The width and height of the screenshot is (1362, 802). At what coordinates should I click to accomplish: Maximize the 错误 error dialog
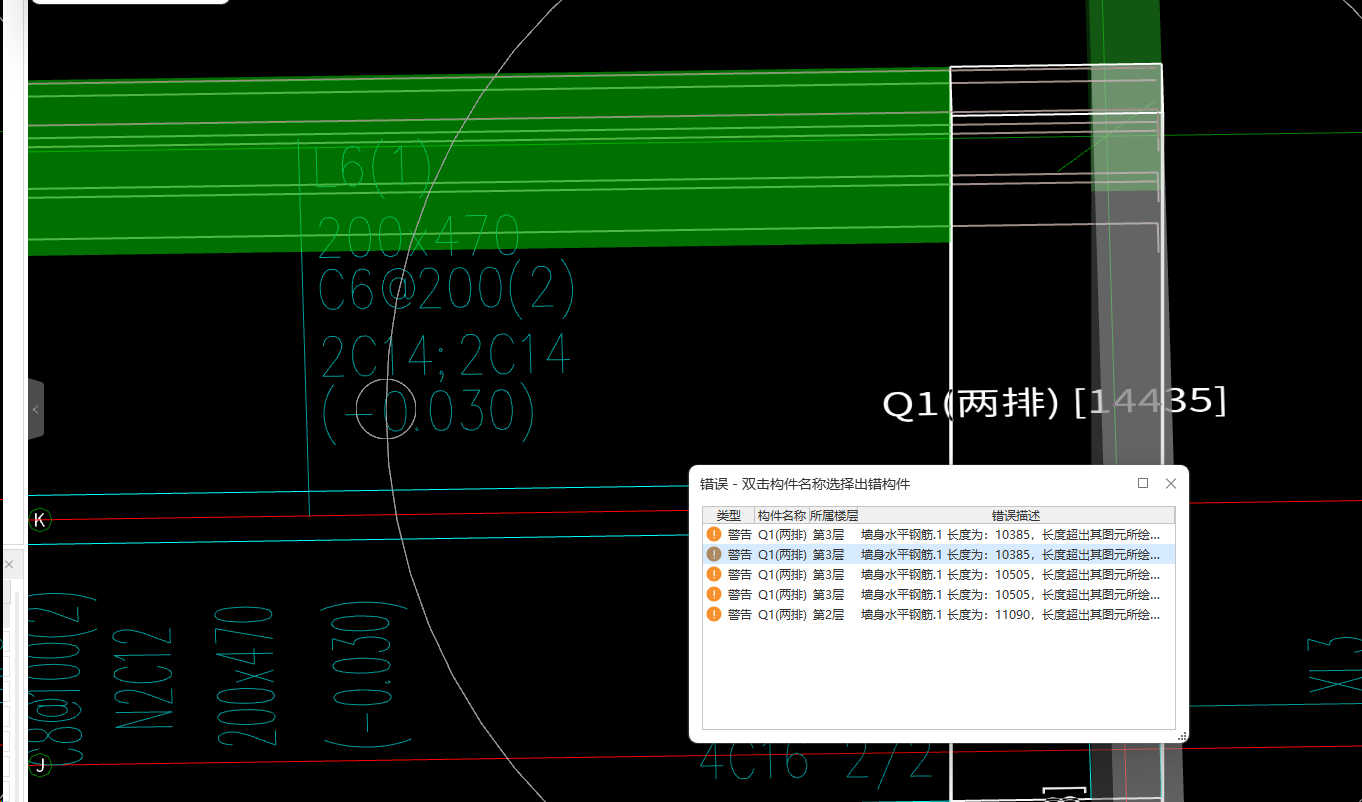point(1143,483)
